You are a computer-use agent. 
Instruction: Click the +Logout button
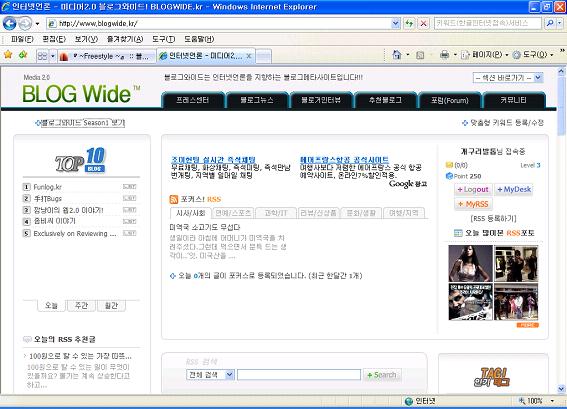click(473, 189)
